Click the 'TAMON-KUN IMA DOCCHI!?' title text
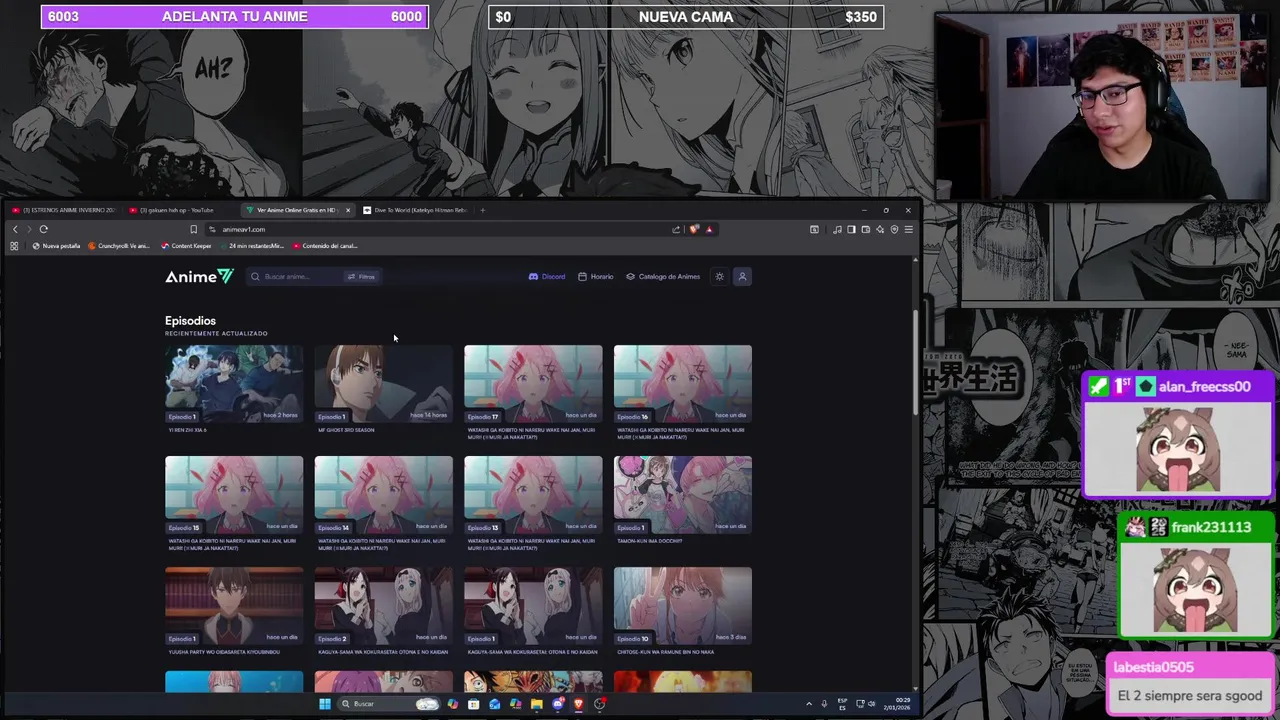Image resolution: width=1280 pixels, height=720 pixels. click(650, 541)
